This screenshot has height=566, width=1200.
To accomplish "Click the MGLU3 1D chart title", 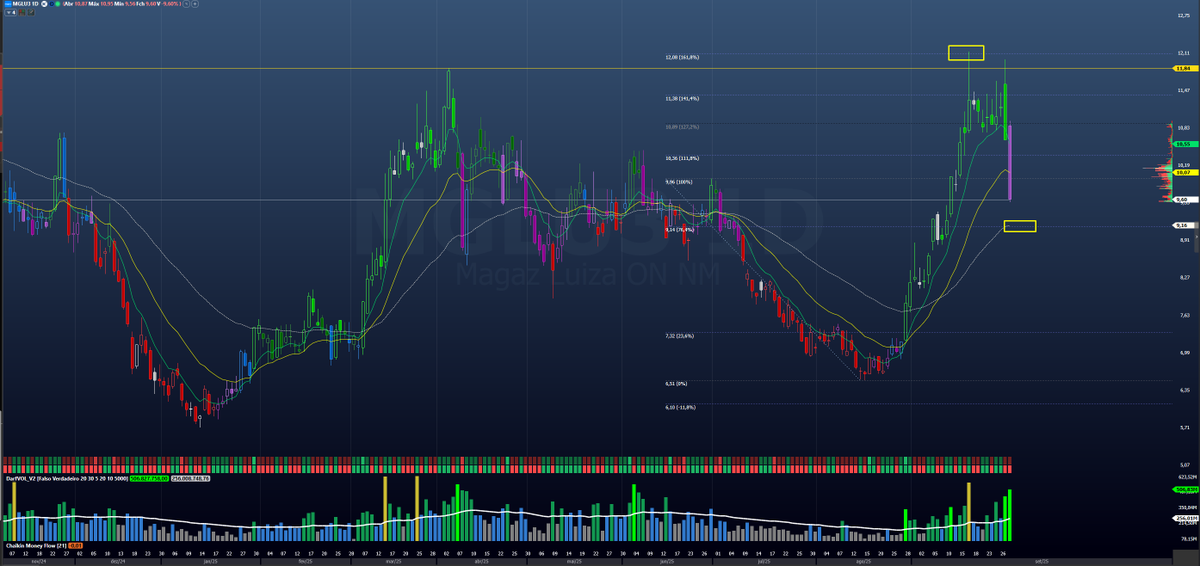I will point(25,4).
